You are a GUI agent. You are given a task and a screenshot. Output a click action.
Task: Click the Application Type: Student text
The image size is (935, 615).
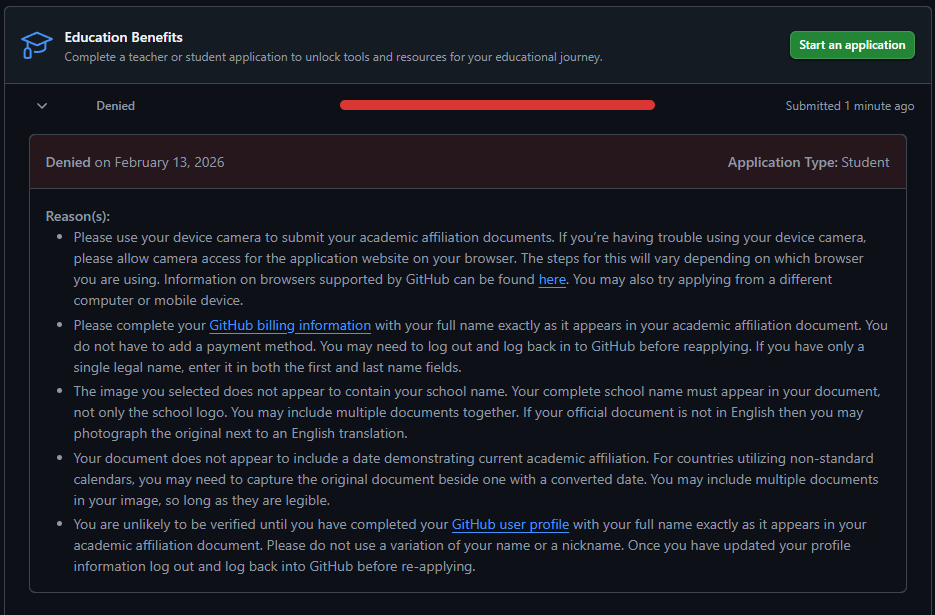pyautogui.click(x=808, y=162)
